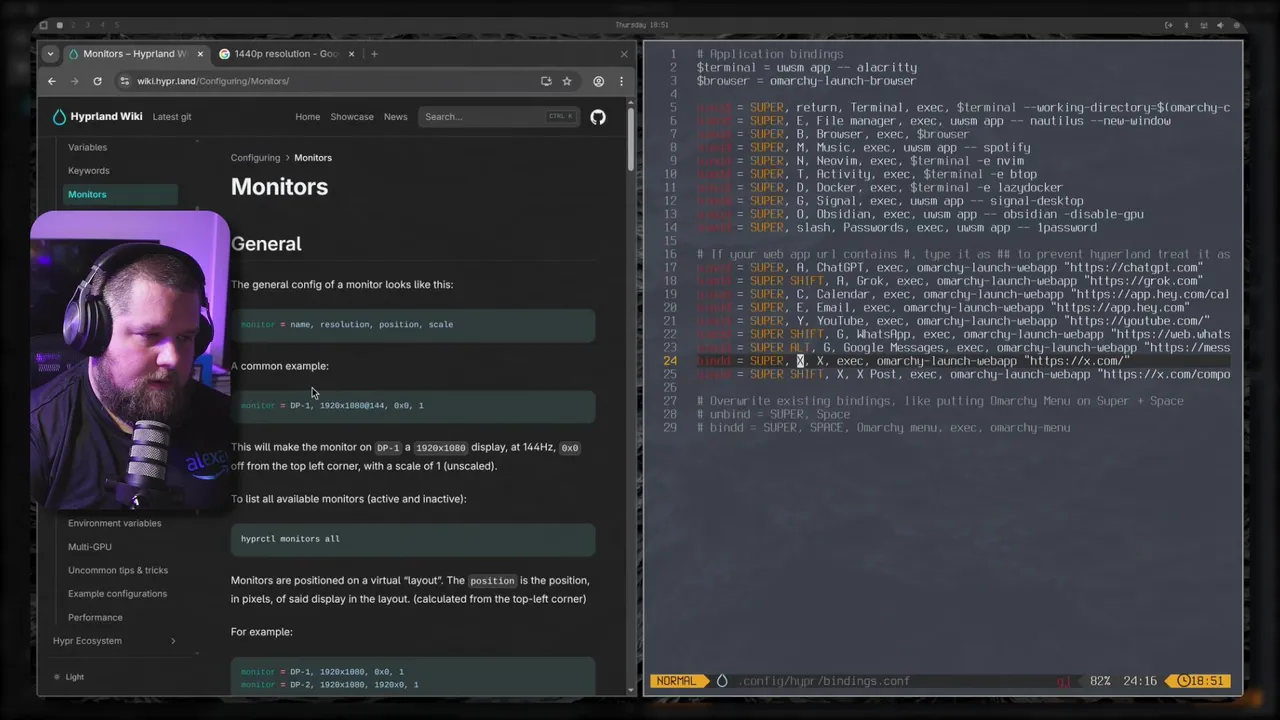The width and height of the screenshot is (1280, 720).
Task: Click the Bluetooth icon in top bar
Action: click(1185, 25)
